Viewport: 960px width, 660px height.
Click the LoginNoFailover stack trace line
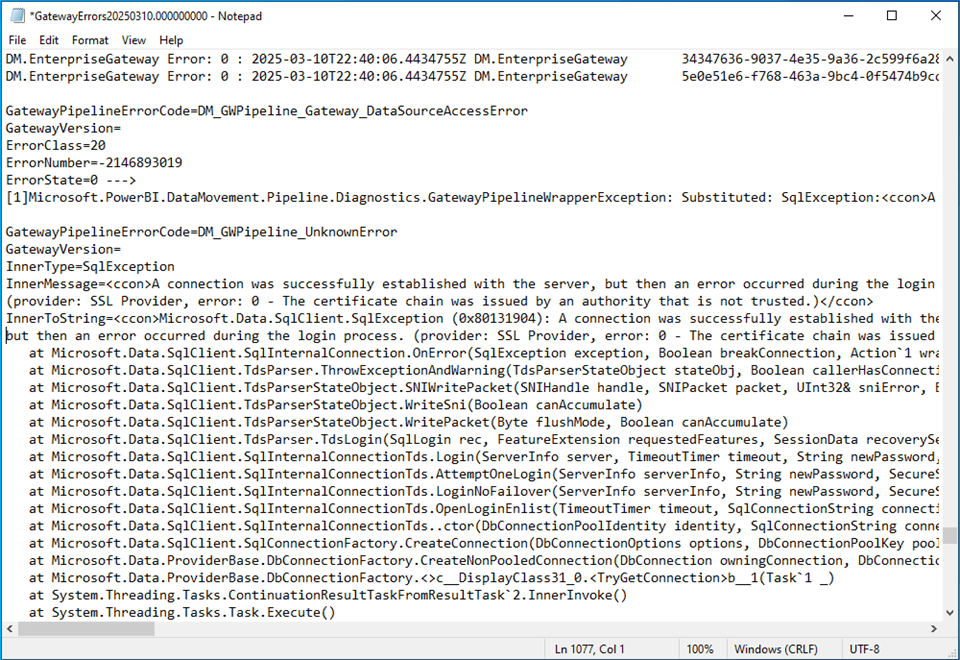click(x=483, y=491)
